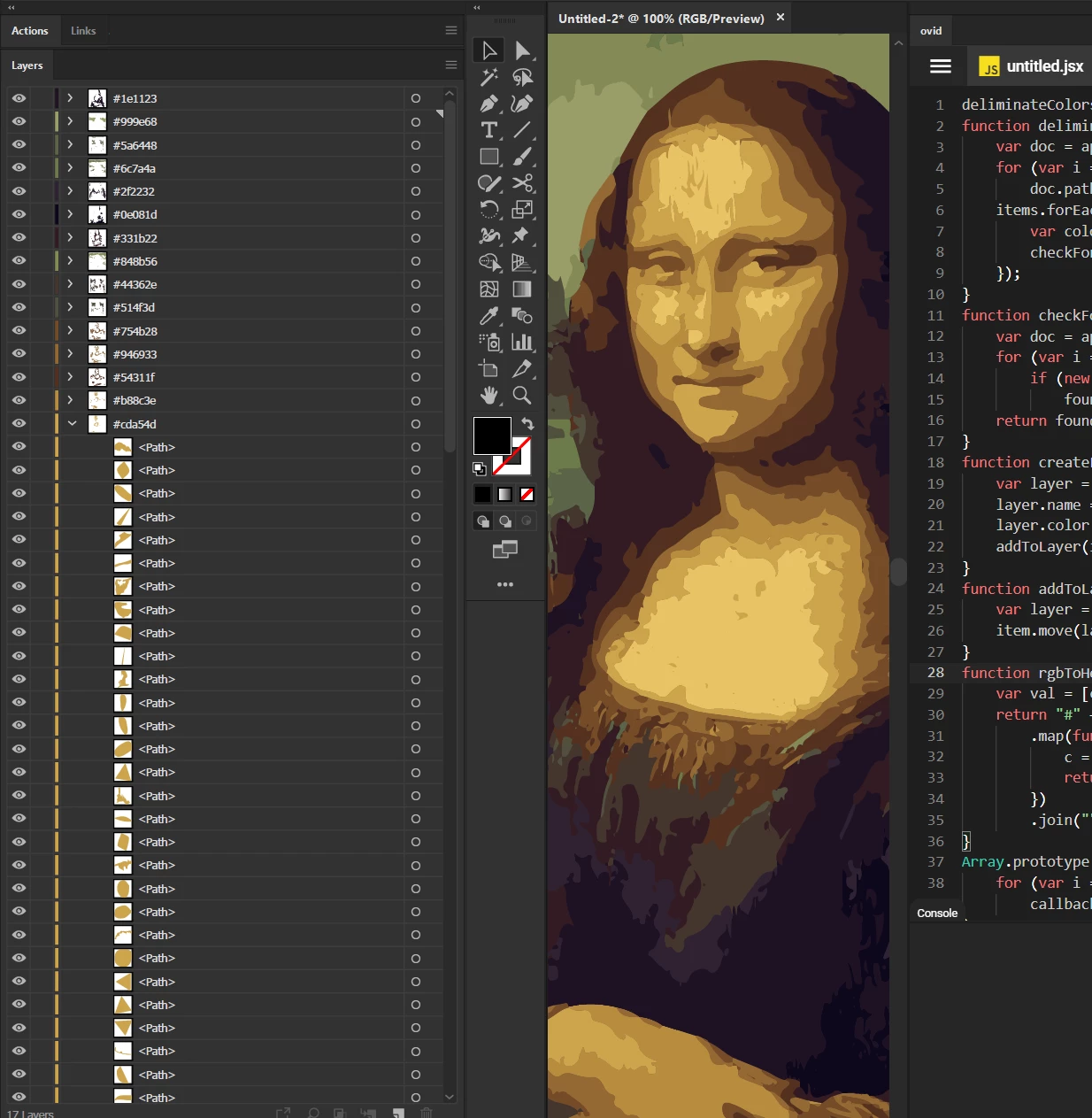The height and width of the screenshot is (1118, 1092).
Task: Select the Hand tool
Action: [x=488, y=396]
